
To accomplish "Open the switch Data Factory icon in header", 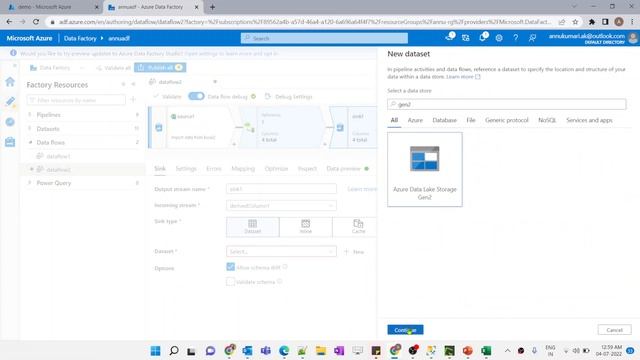I will click(x=466, y=38).
